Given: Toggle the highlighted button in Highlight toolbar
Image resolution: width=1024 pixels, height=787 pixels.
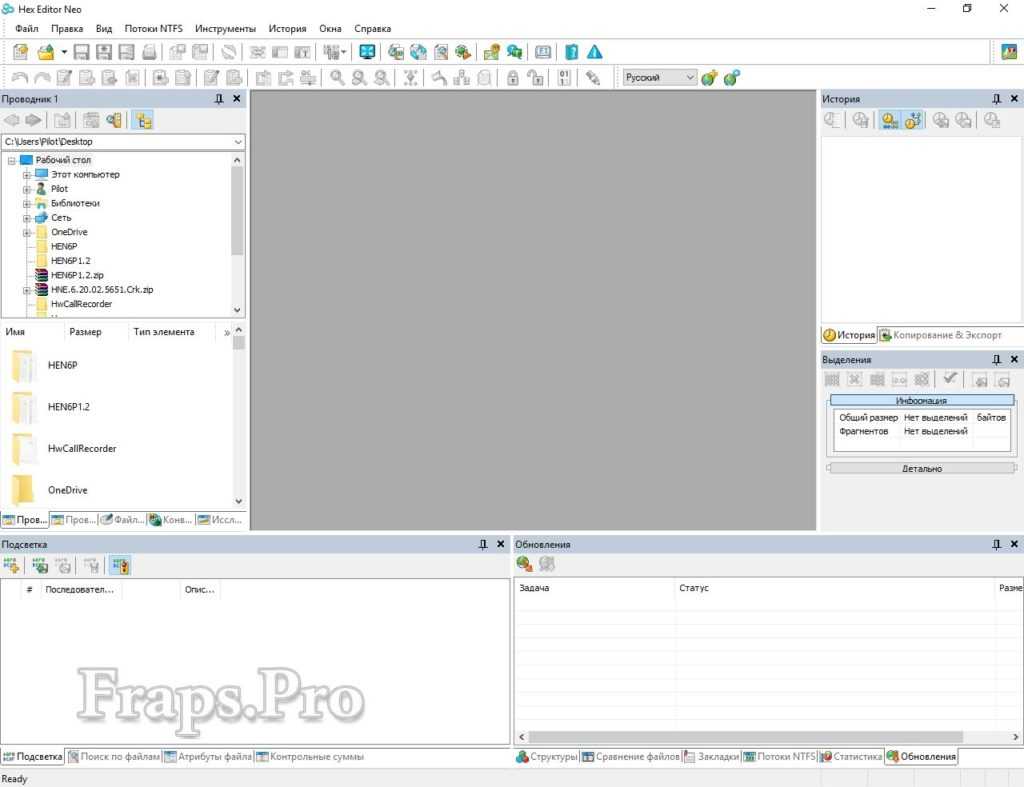Looking at the screenshot, I should [120, 565].
